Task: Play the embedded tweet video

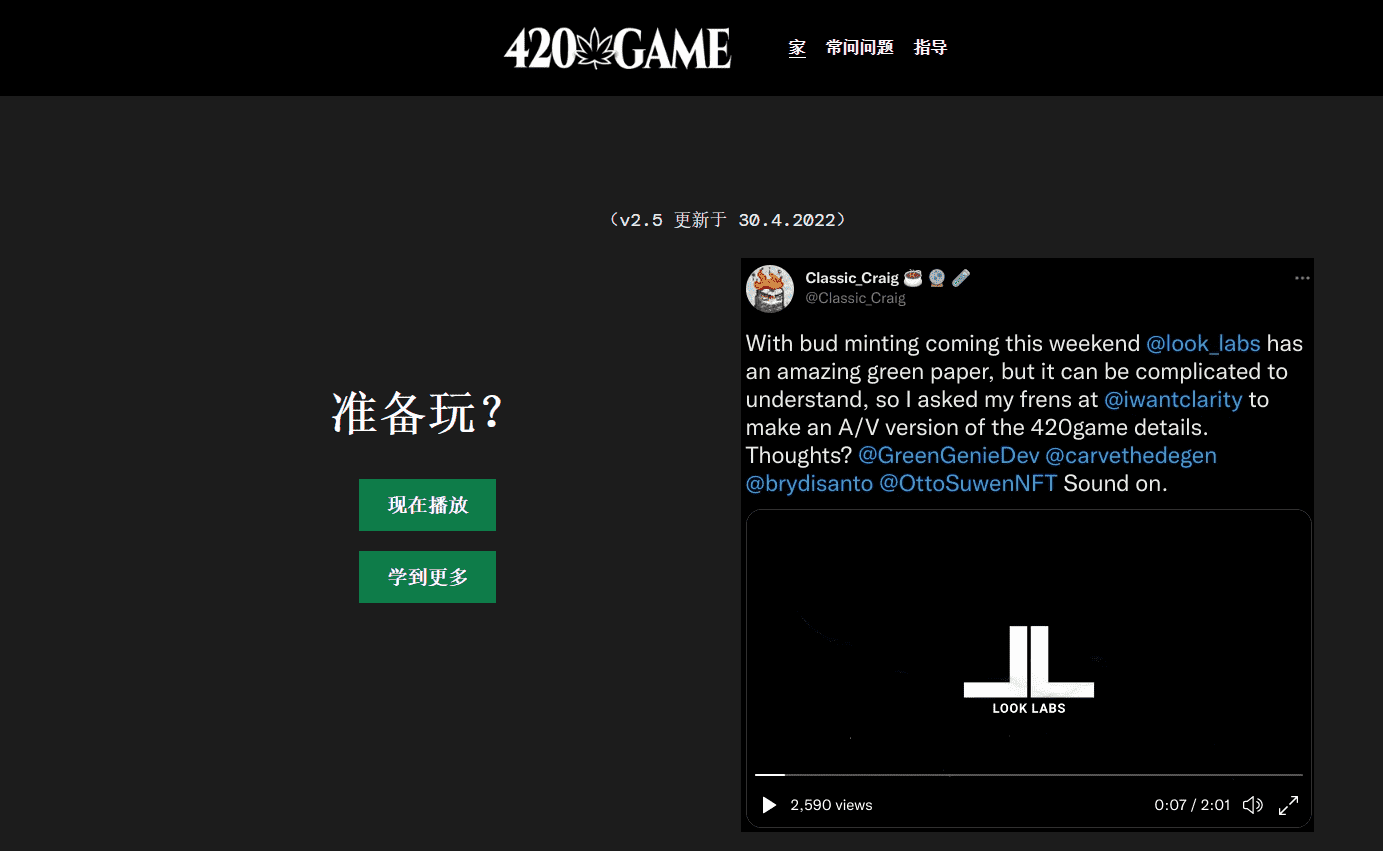Action: pyautogui.click(x=769, y=805)
